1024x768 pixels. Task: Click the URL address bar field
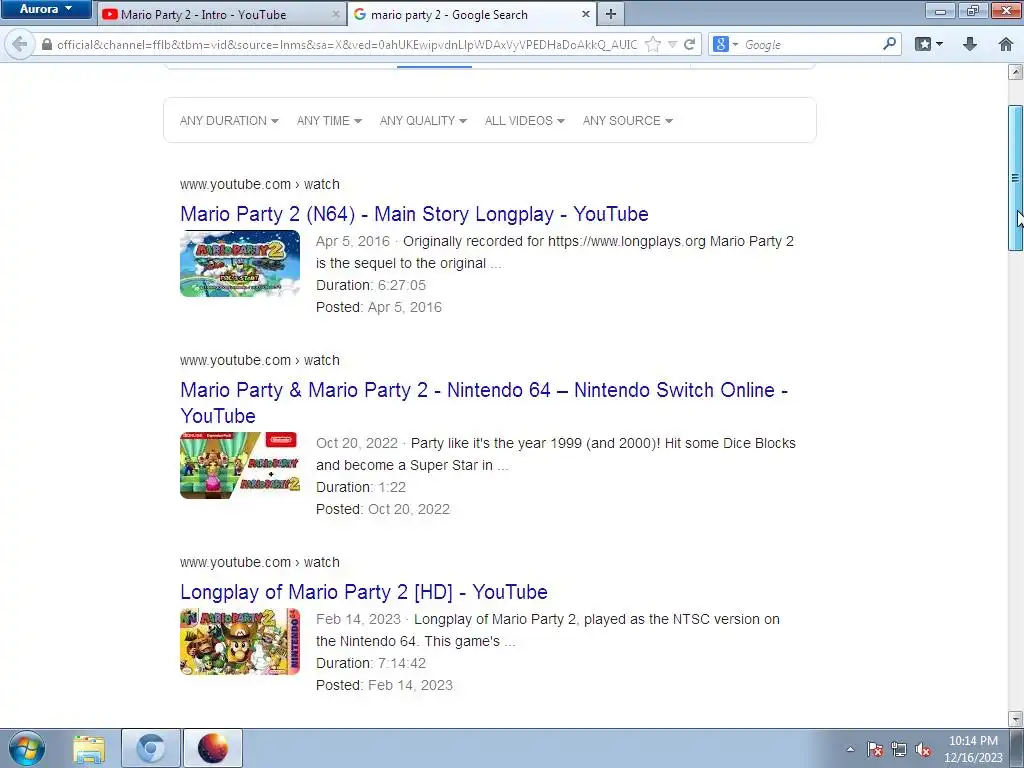point(346,44)
